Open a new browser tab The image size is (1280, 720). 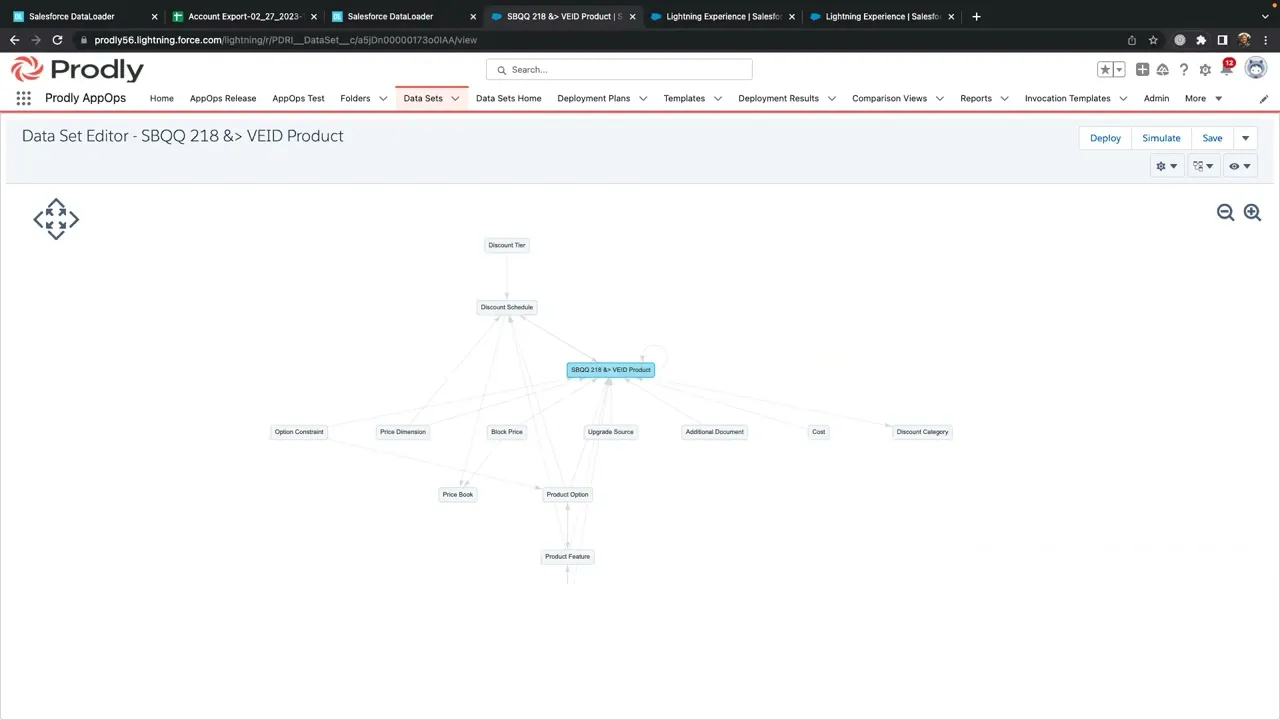pyautogui.click(x=976, y=16)
